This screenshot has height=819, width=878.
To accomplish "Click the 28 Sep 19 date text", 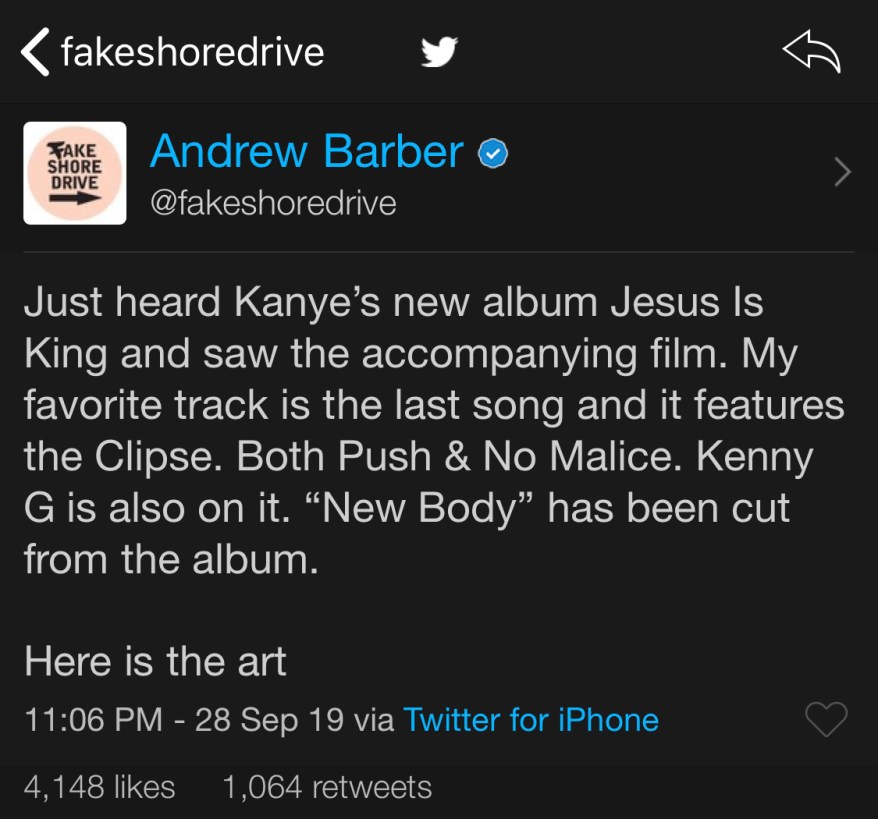I will pyautogui.click(x=269, y=720).
